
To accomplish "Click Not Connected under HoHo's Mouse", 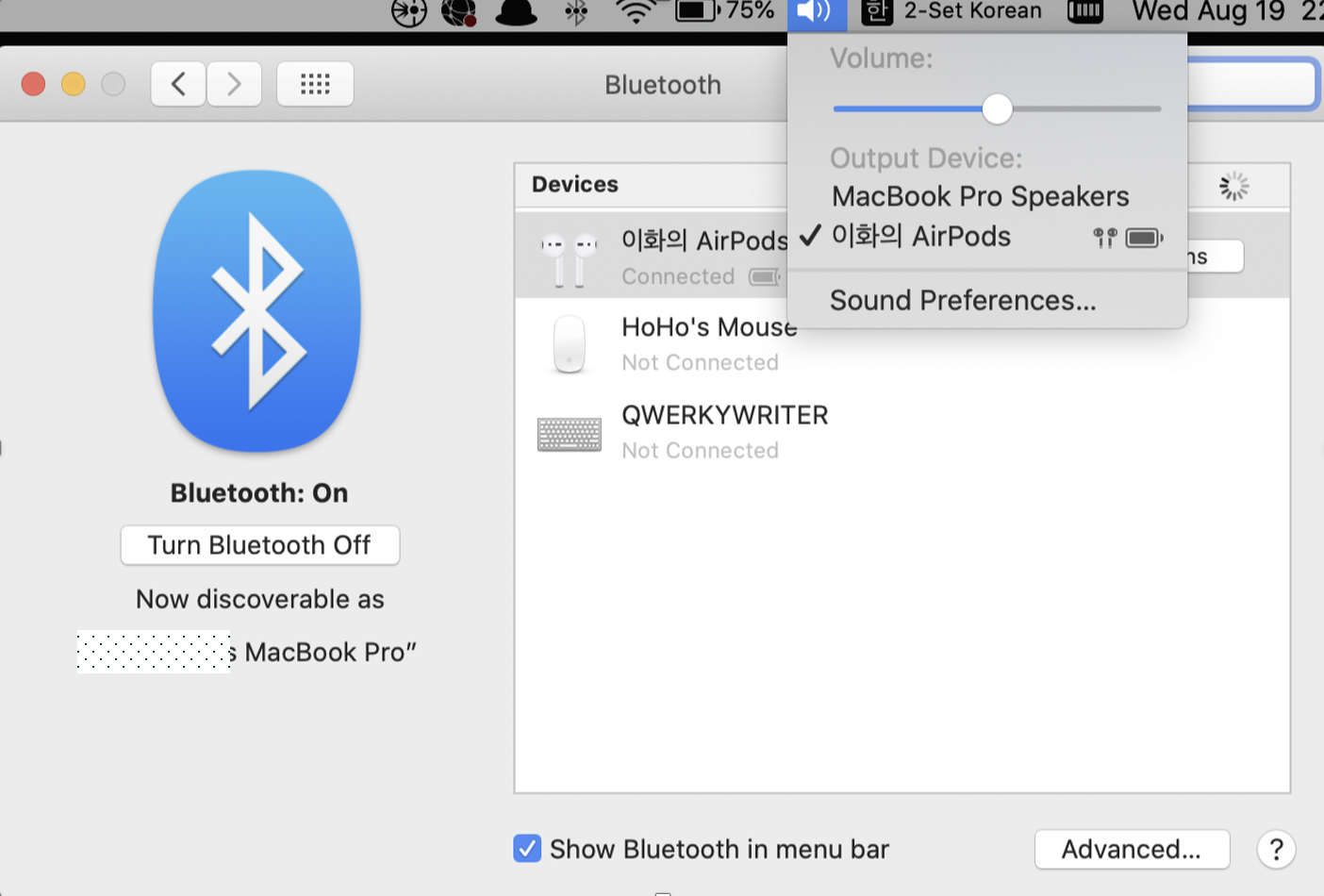I will pyautogui.click(x=700, y=362).
